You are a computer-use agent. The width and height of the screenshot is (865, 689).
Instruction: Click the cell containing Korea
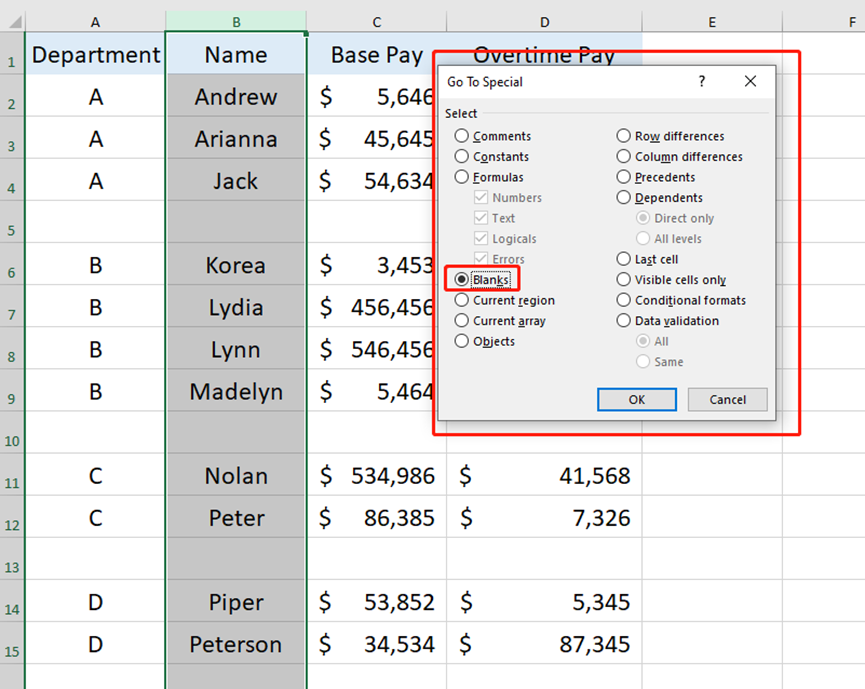coord(236,265)
